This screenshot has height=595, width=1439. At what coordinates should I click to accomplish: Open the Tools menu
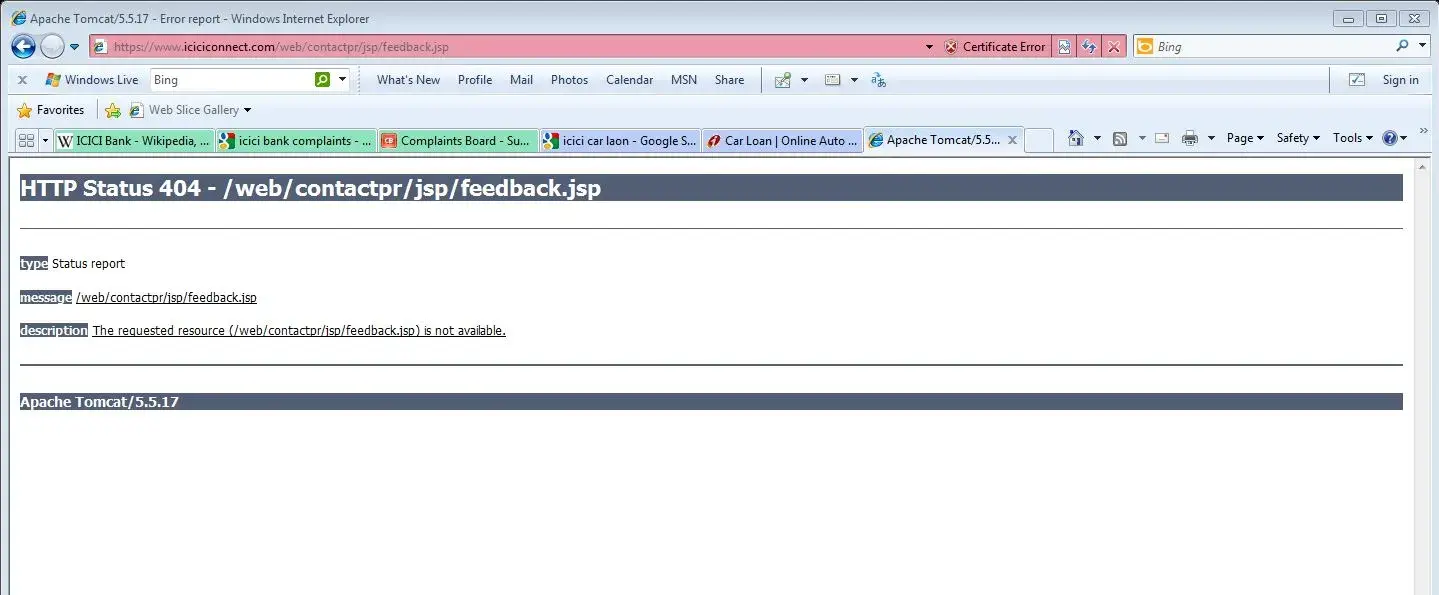(1353, 138)
